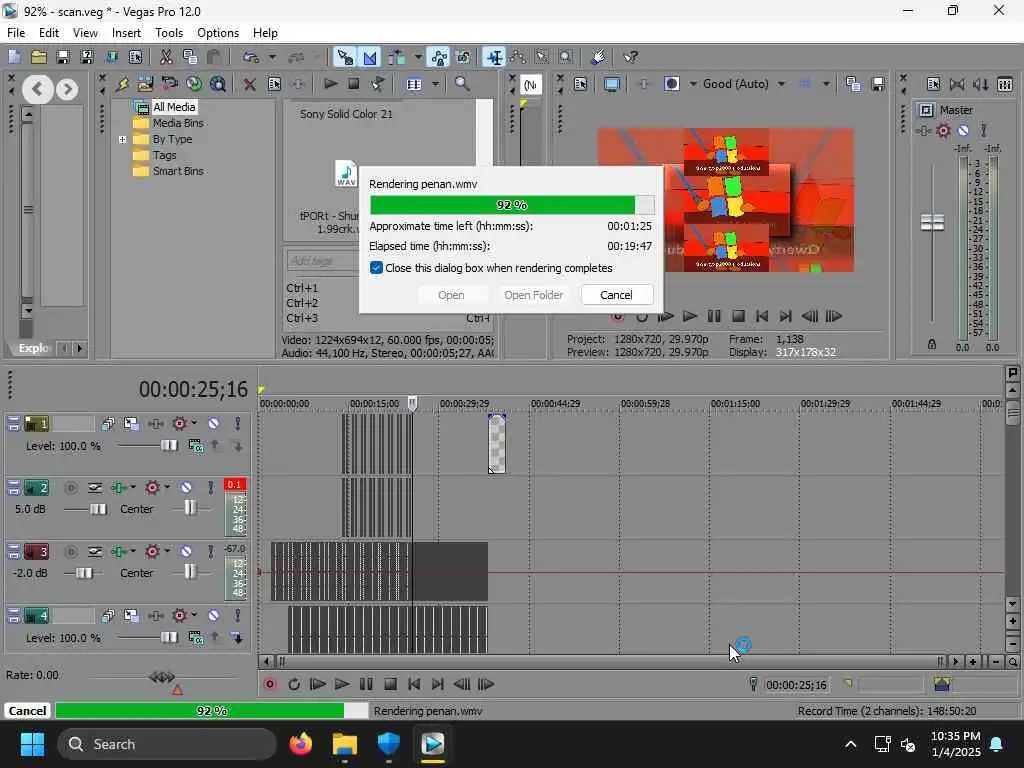This screenshot has height=768, width=1024.
Task: Open the File menu
Action: tap(16, 33)
